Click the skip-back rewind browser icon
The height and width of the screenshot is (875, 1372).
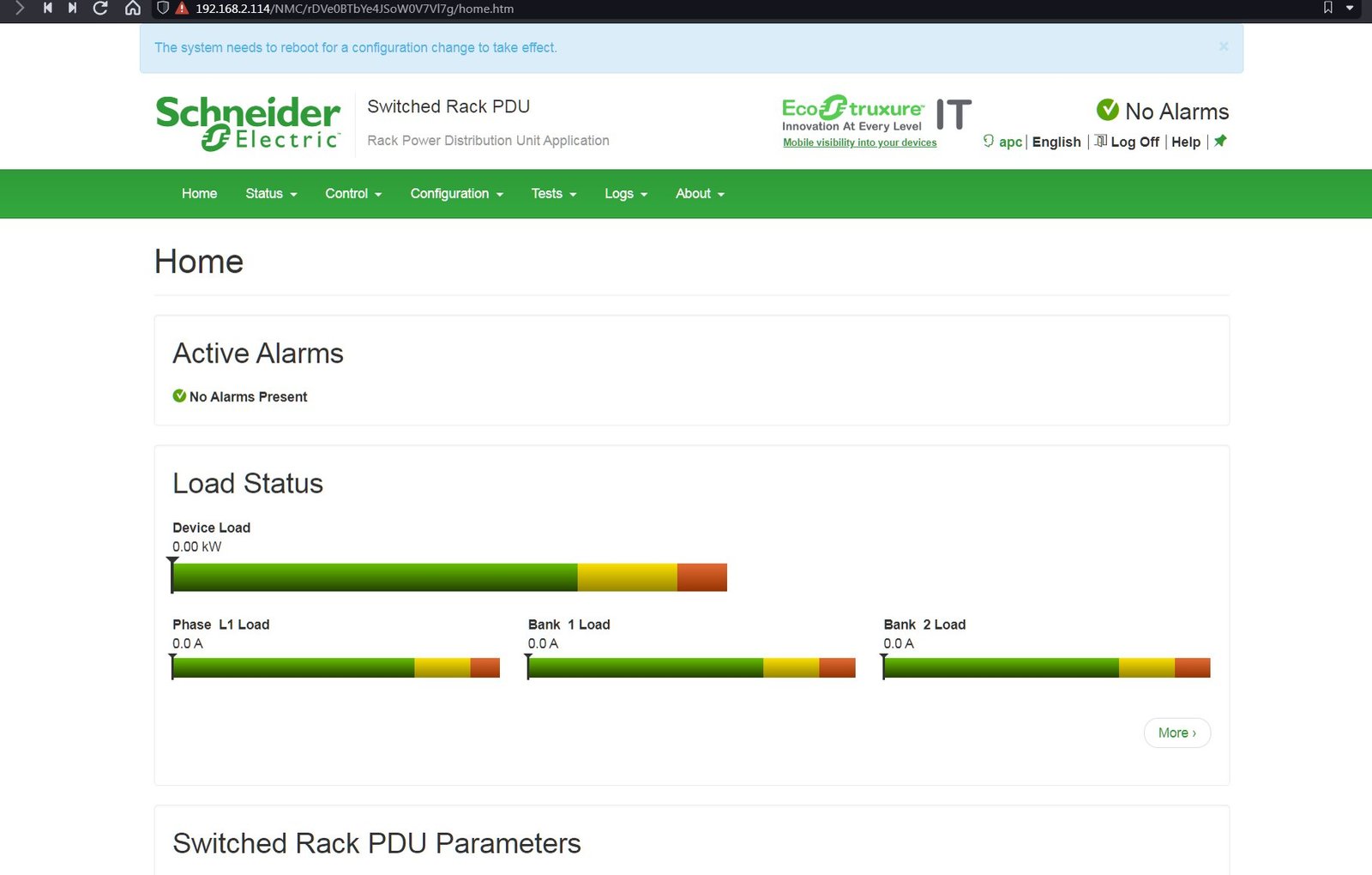[x=48, y=9]
